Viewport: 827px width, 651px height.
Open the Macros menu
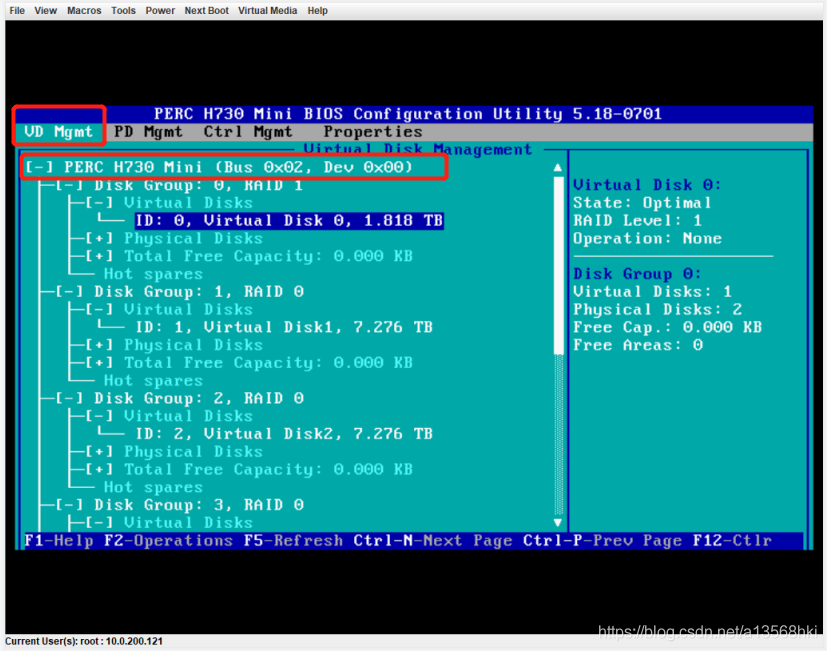pos(84,11)
